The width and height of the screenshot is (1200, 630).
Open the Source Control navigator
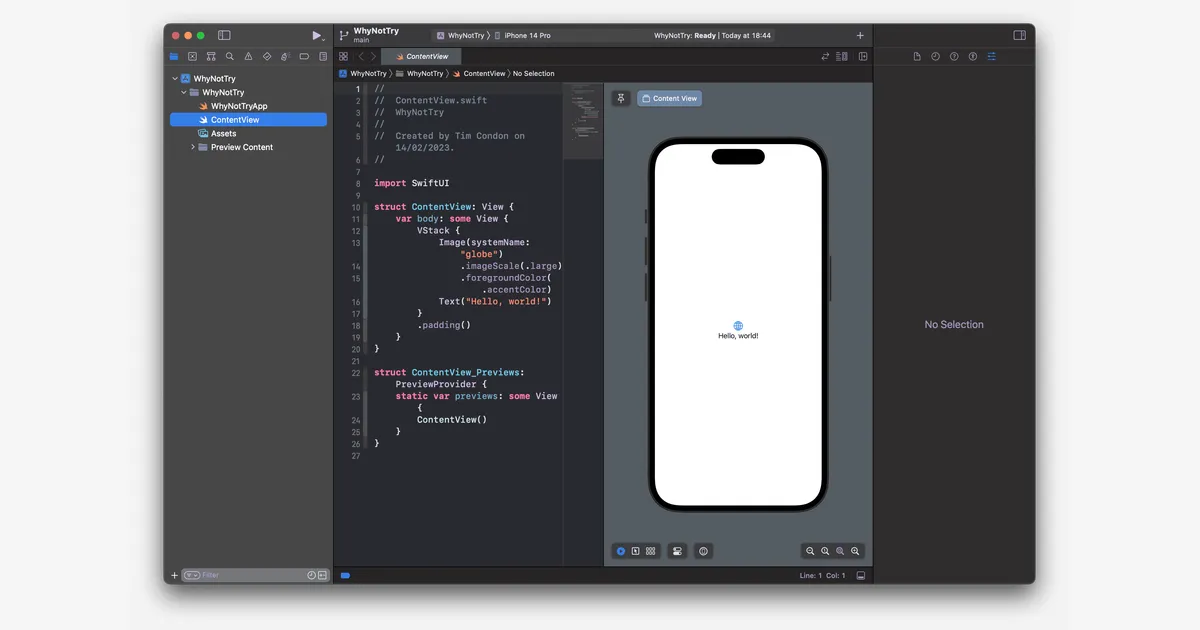tap(193, 57)
